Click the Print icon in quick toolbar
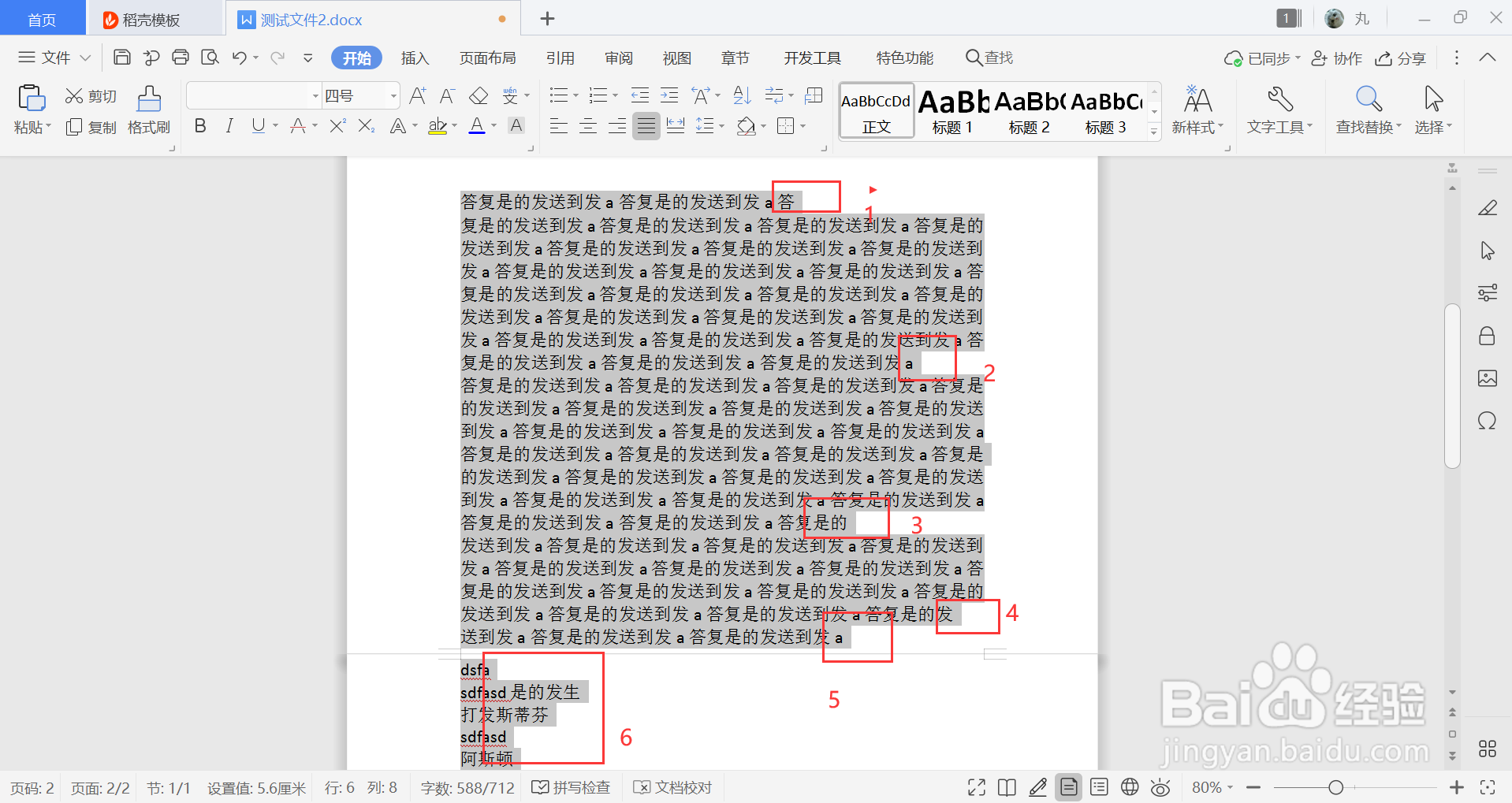 [x=181, y=58]
